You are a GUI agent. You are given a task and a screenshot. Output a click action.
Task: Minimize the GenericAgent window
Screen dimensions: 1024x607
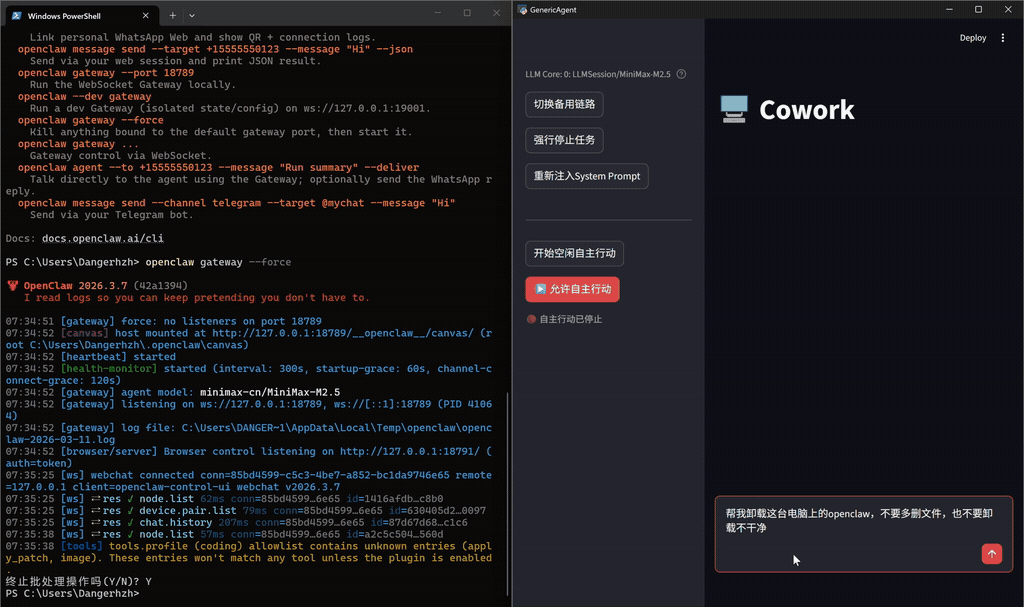[949, 10]
